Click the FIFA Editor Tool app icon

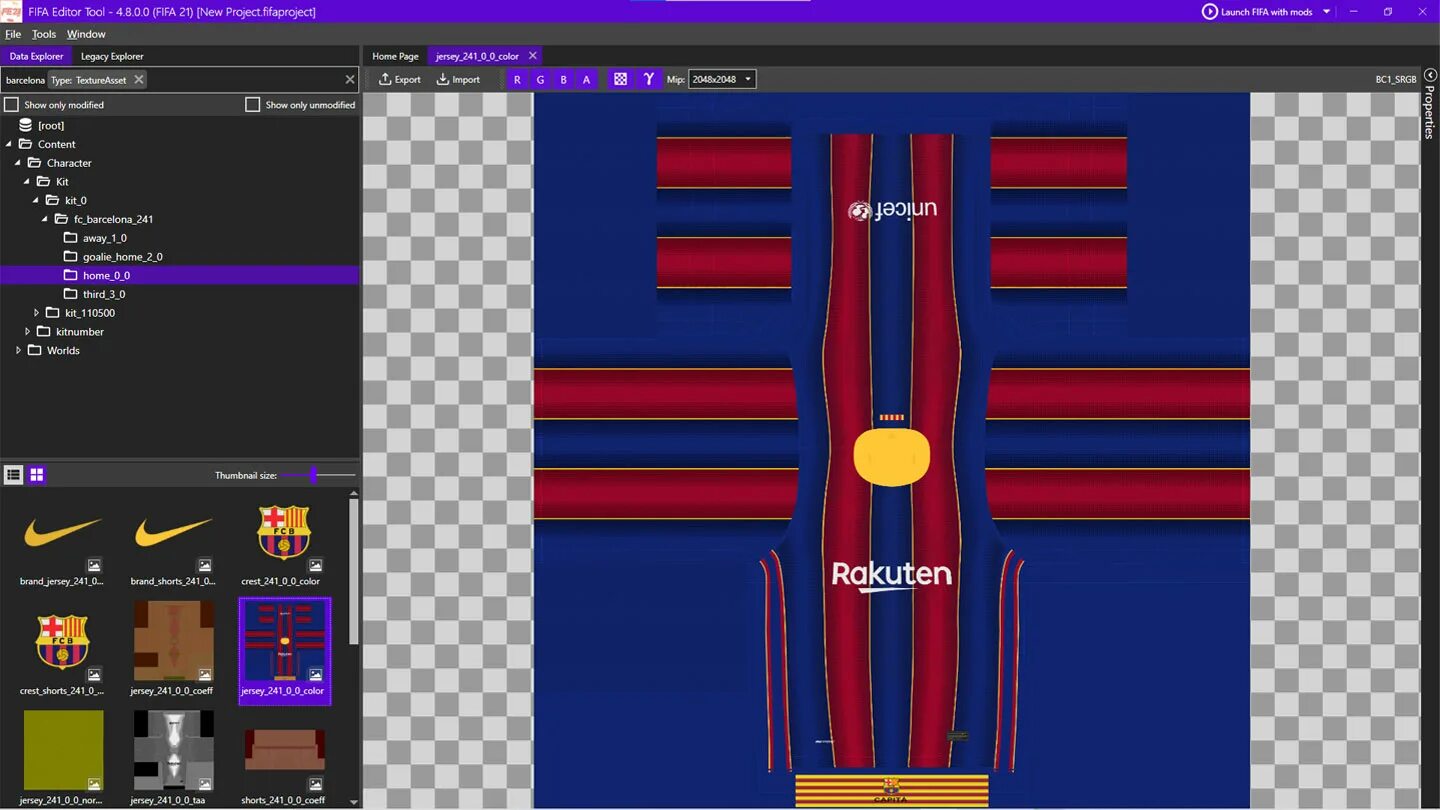coord(11,12)
